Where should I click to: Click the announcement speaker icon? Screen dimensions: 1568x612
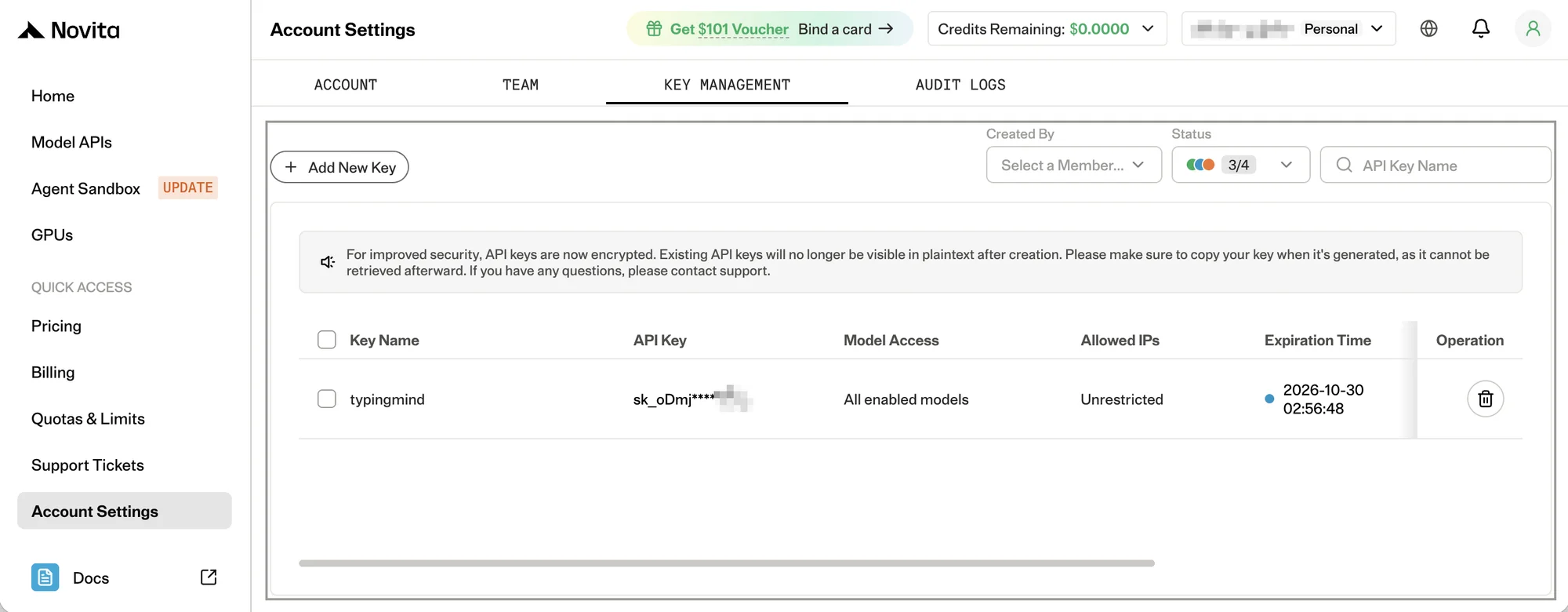coord(328,262)
